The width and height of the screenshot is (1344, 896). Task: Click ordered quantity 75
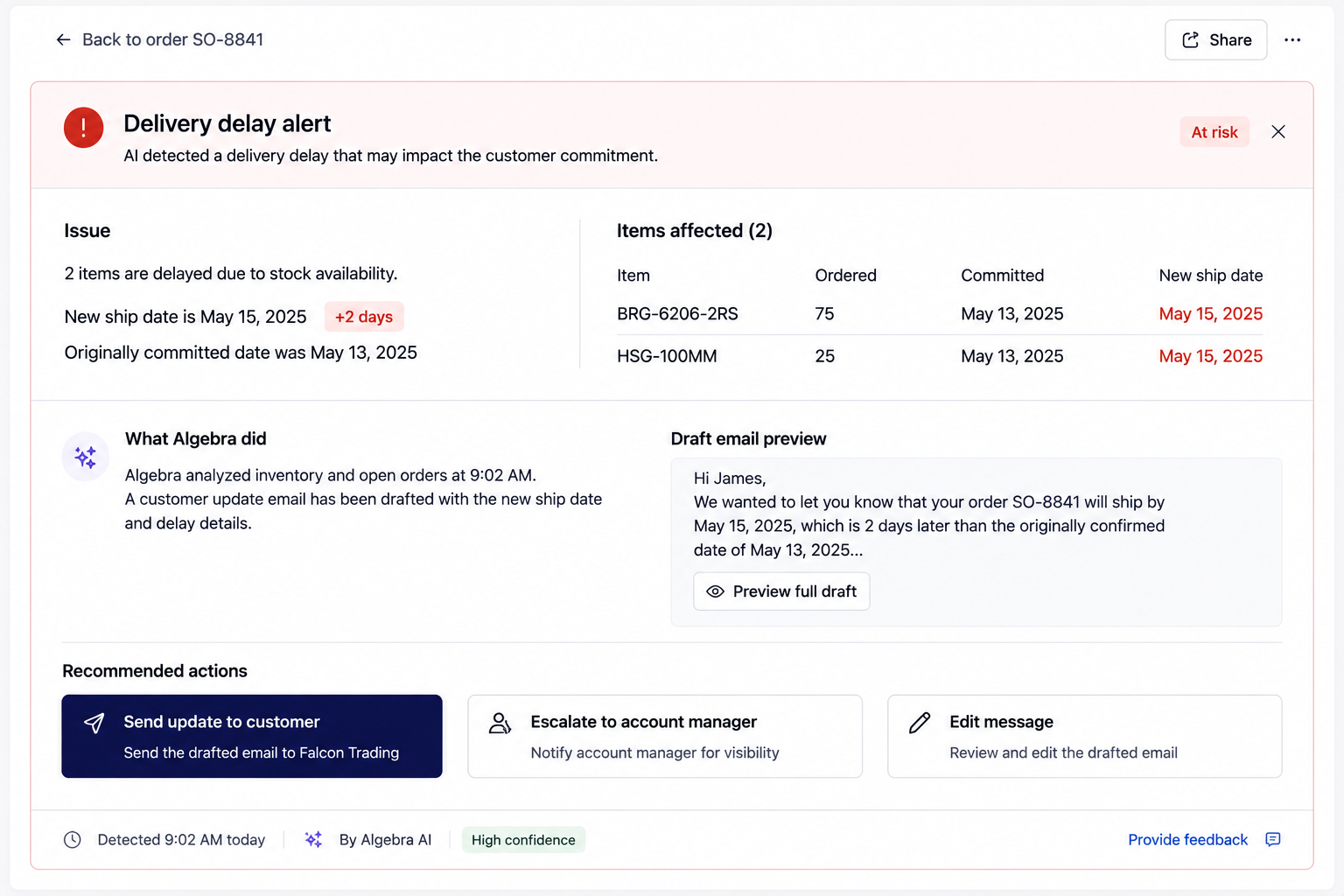coord(824,314)
